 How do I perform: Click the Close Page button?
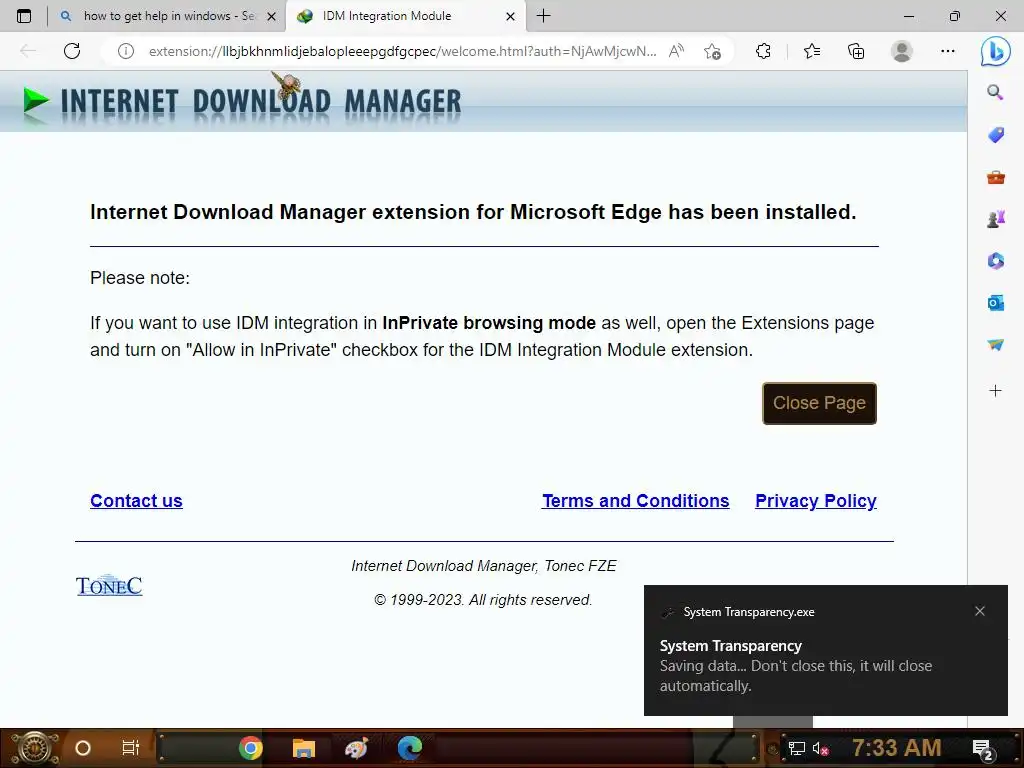click(820, 403)
